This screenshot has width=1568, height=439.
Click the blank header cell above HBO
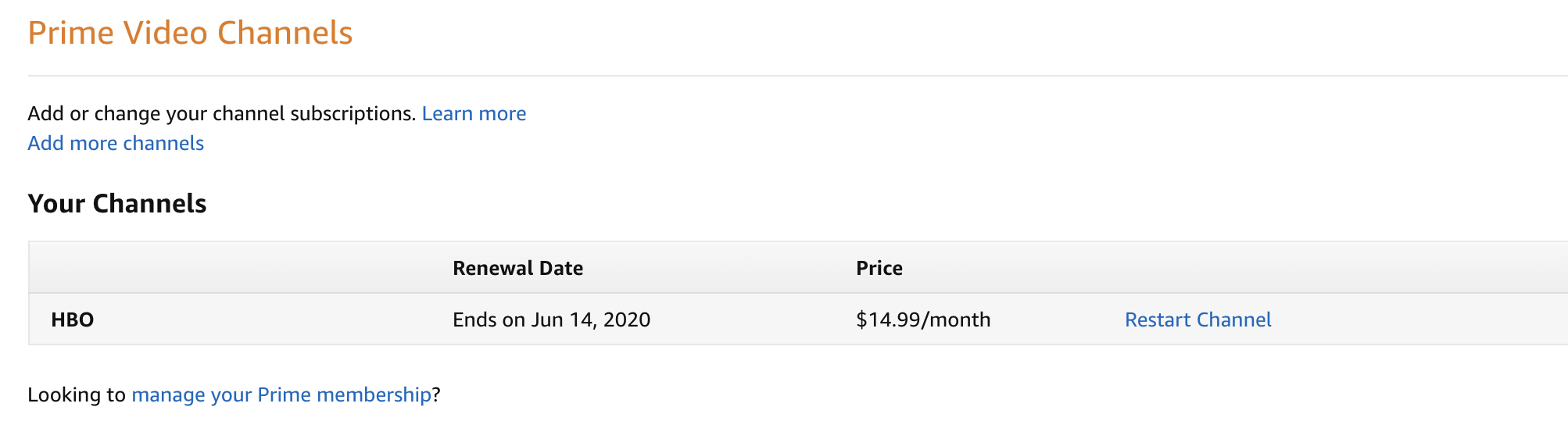pos(234,268)
